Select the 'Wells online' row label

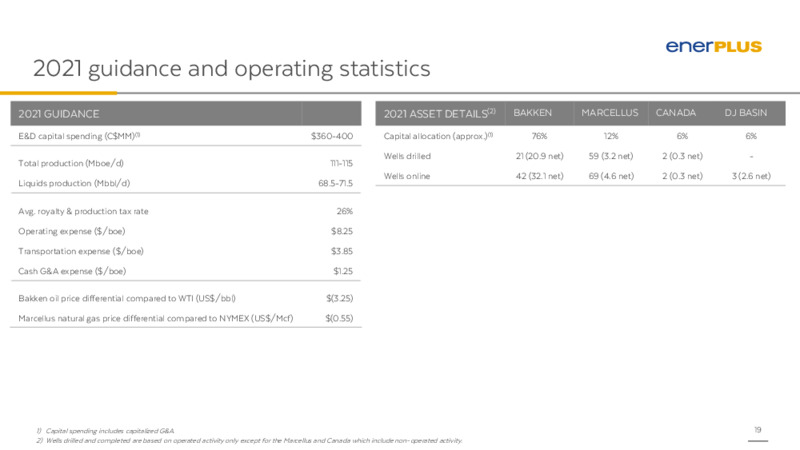(x=407, y=176)
